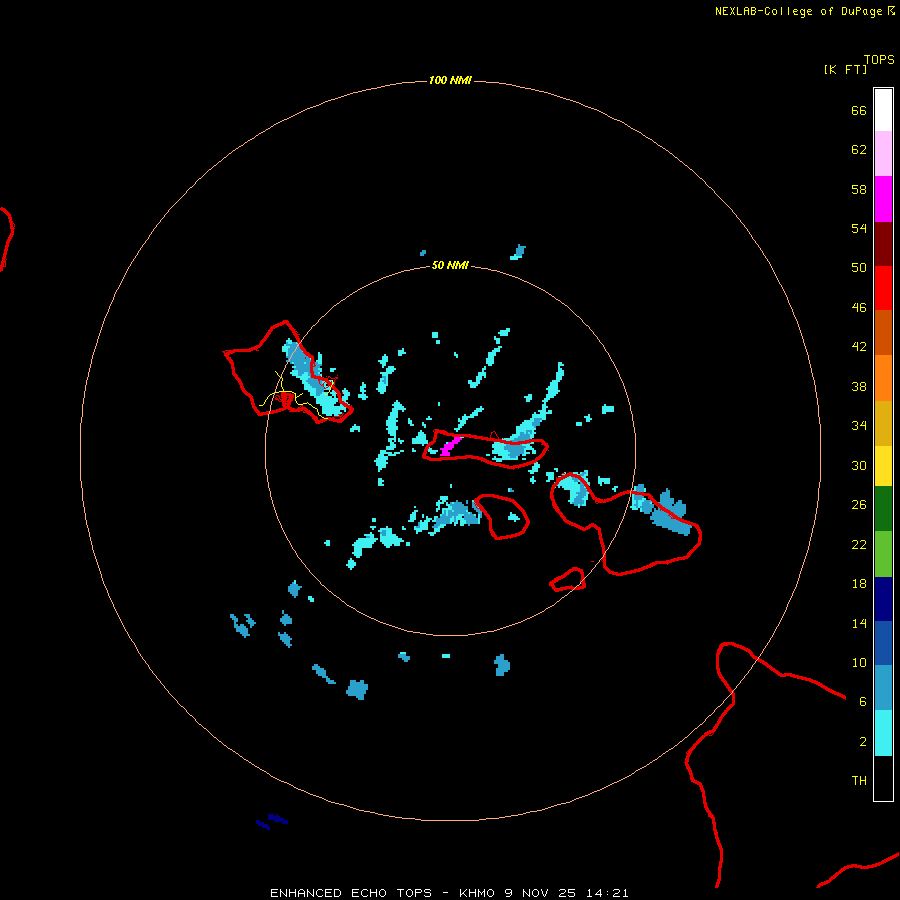900x900 pixels.
Task: Click the medium blue 18 kft legend swatch
Action: 883,643
